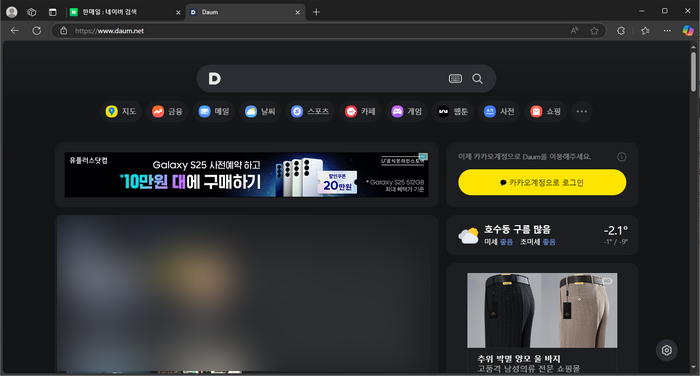View site information lock icon

click(x=64, y=31)
